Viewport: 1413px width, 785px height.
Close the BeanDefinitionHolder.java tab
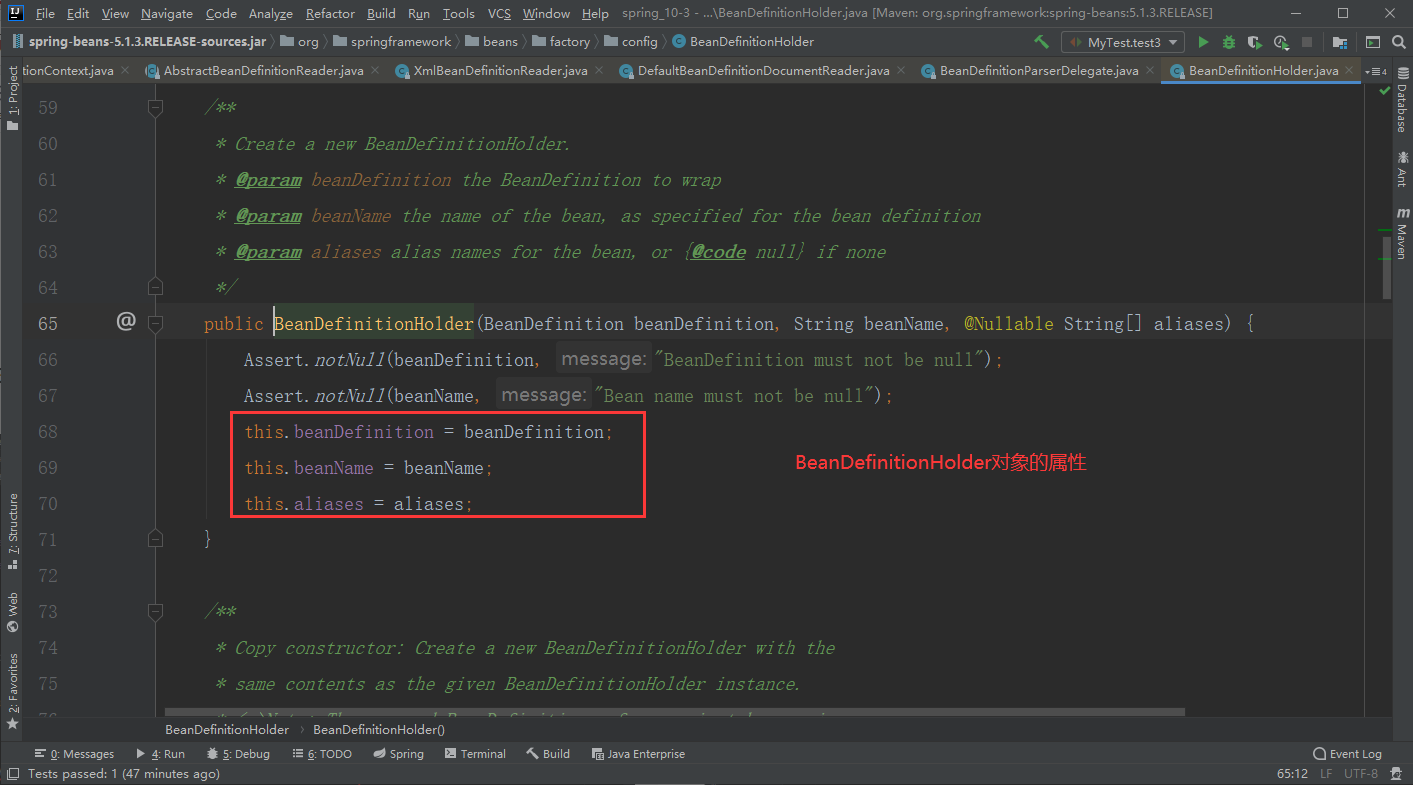pos(1350,71)
